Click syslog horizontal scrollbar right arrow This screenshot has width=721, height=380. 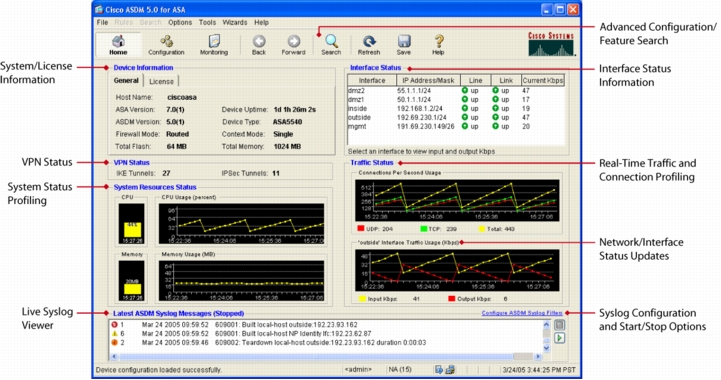[x=538, y=357]
